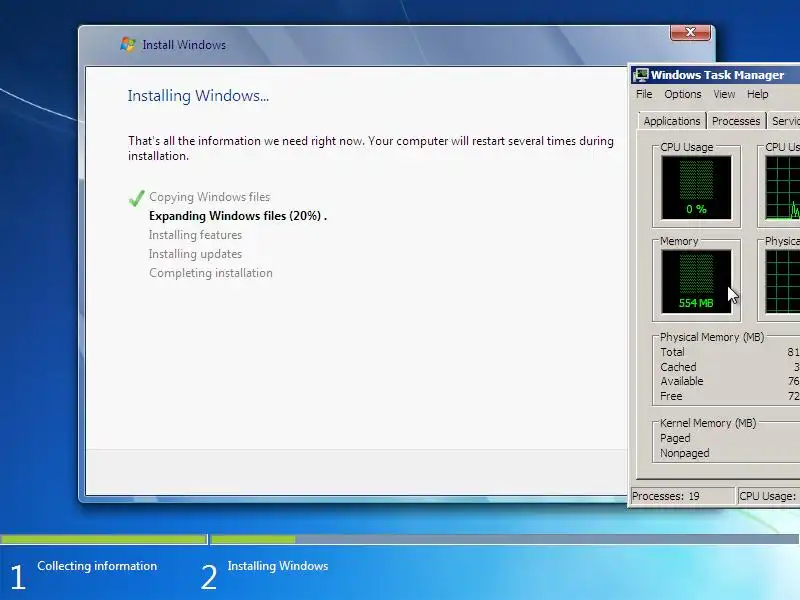Click the Collecting information progress bar
The image size is (800, 600).
coord(104,539)
